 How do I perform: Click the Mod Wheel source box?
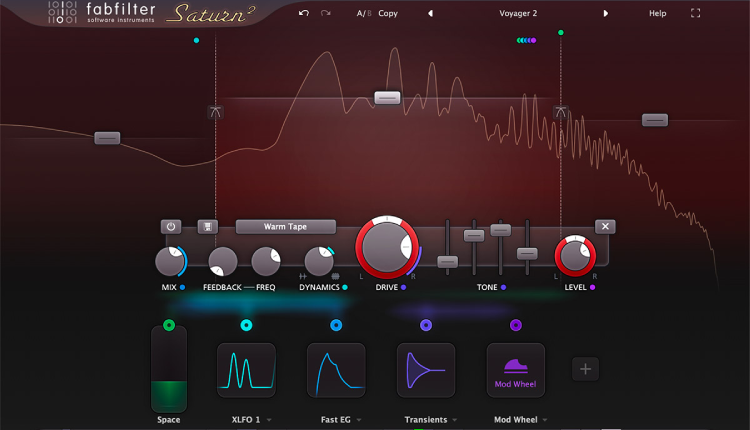(516, 371)
